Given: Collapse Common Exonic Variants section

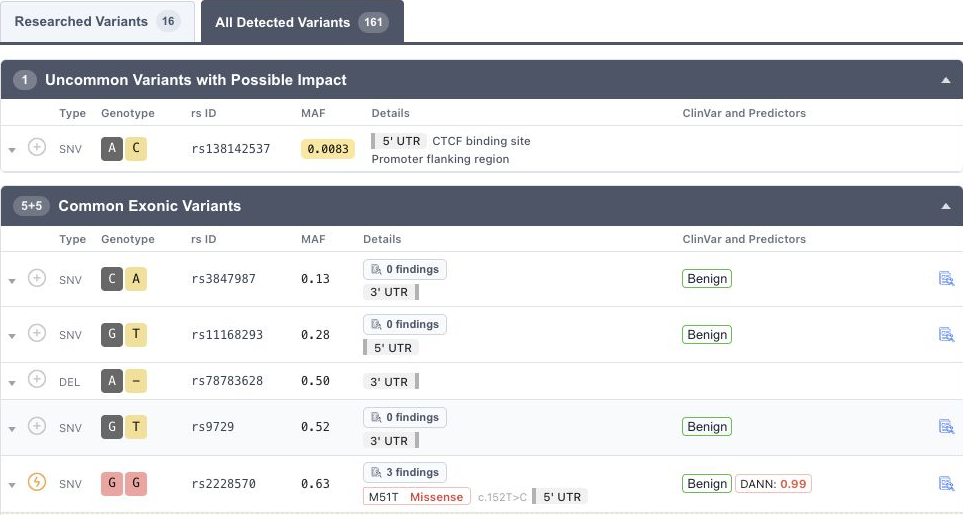Looking at the screenshot, I should point(946,206).
